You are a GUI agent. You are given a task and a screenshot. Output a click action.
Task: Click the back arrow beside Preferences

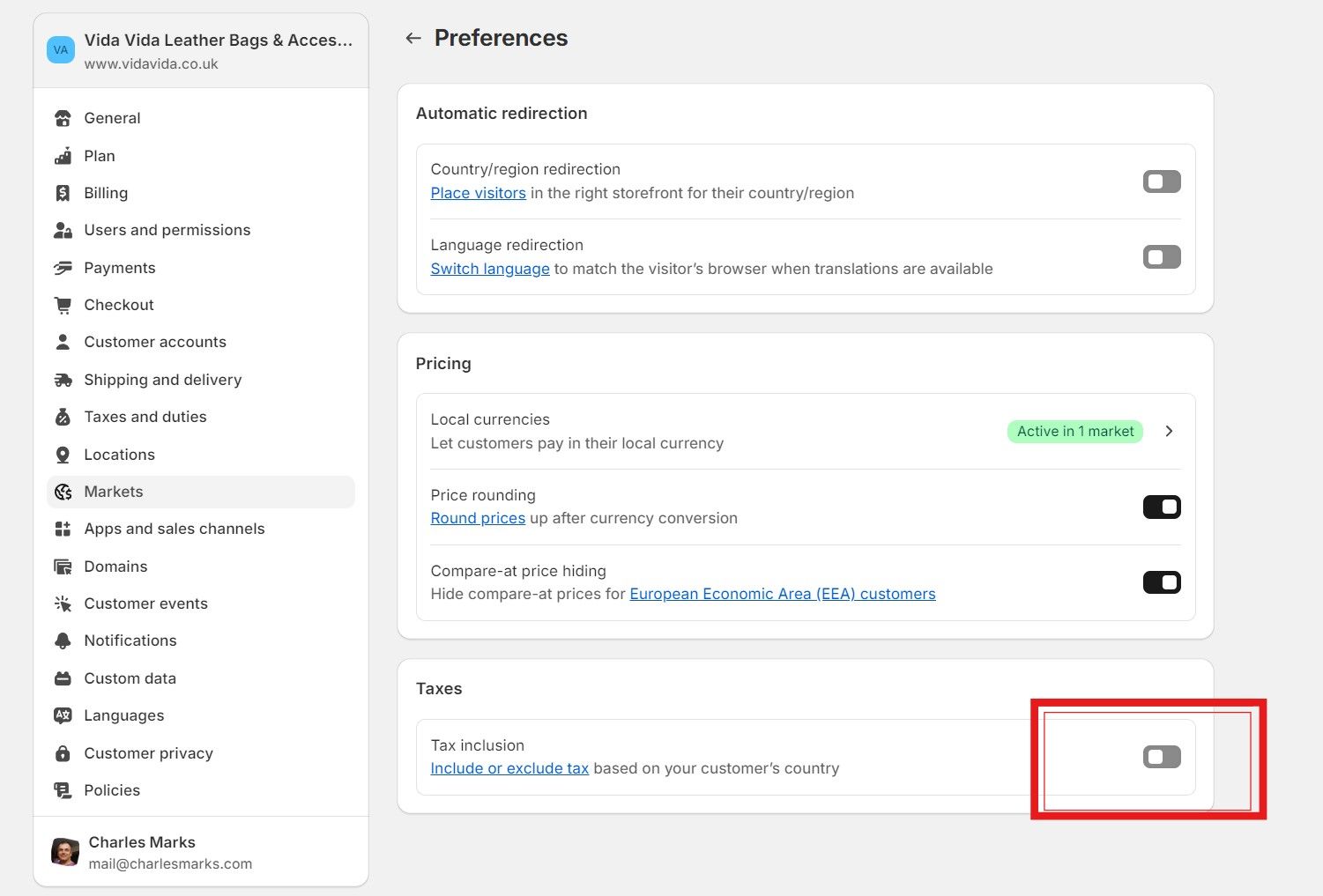point(413,38)
